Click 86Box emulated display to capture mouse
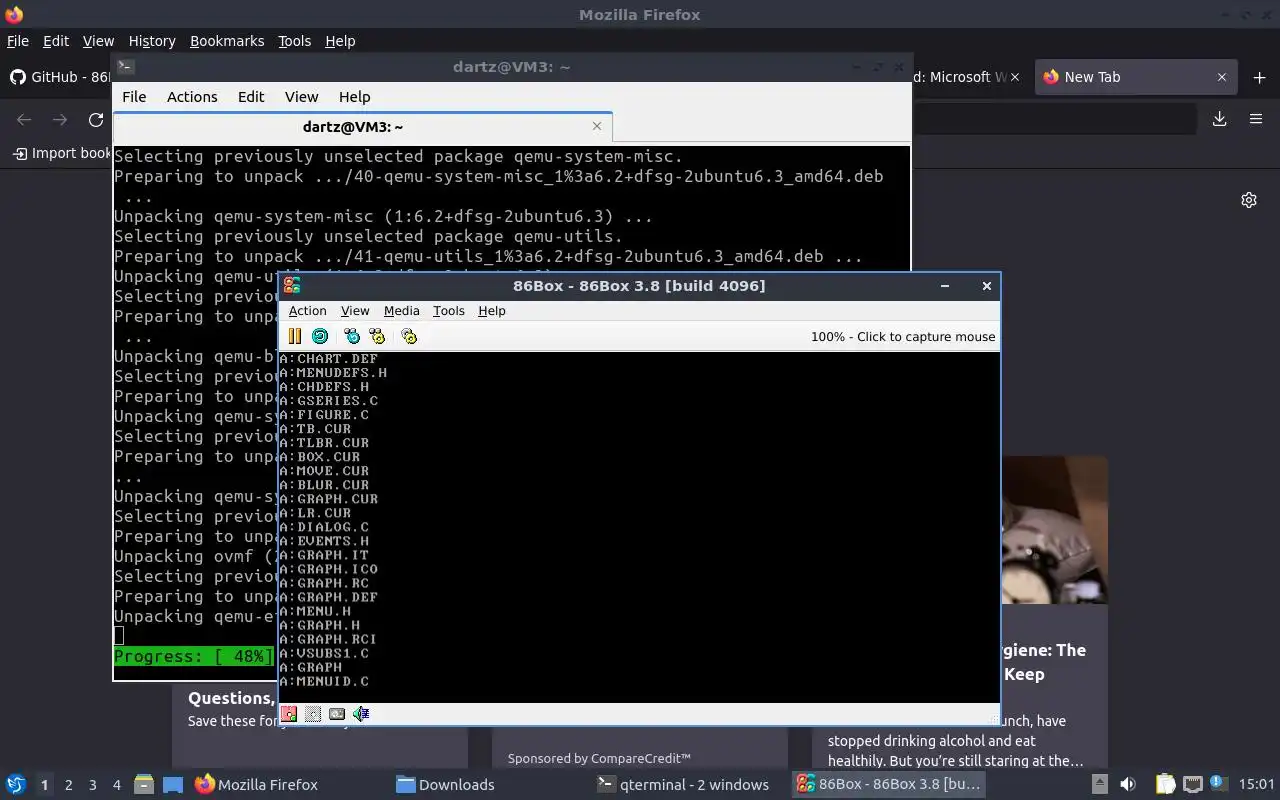1280x800 pixels. (x=639, y=527)
